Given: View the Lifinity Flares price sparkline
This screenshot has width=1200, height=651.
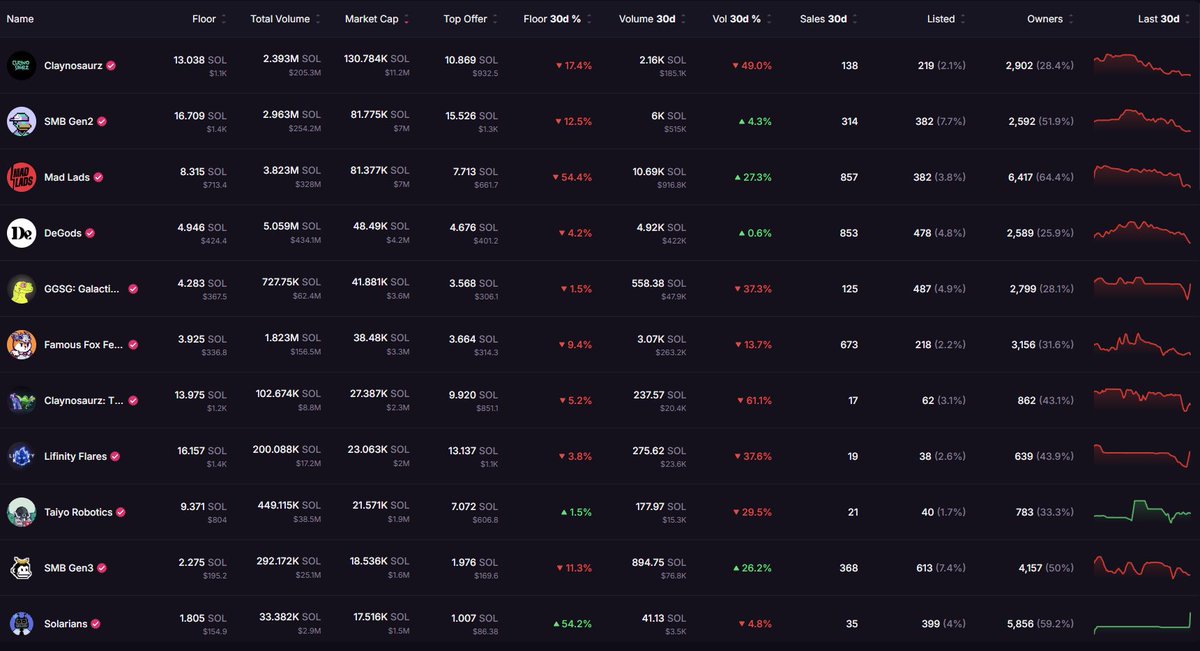Looking at the screenshot, I should tap(1142, 455).
